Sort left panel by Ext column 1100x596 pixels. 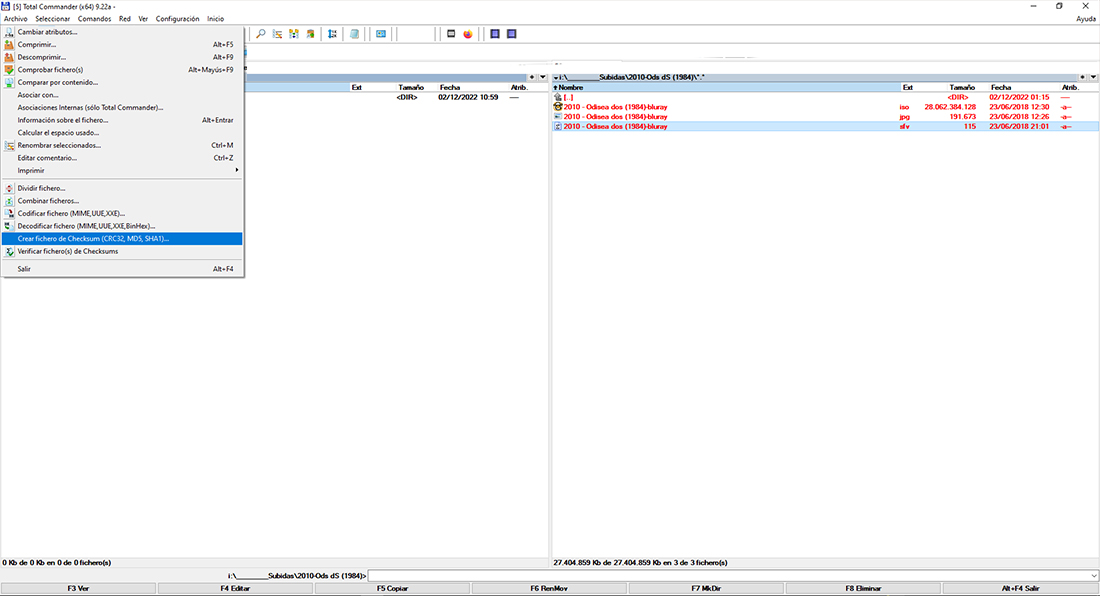tap(373, 88)
